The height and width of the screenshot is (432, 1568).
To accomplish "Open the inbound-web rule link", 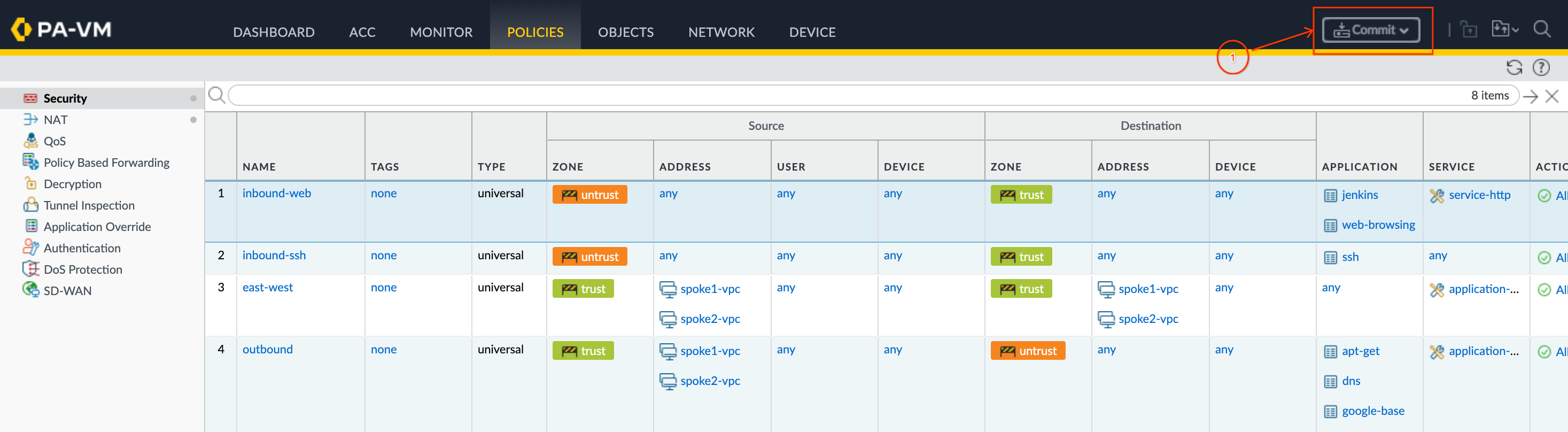I will click(x=276, y=193).
